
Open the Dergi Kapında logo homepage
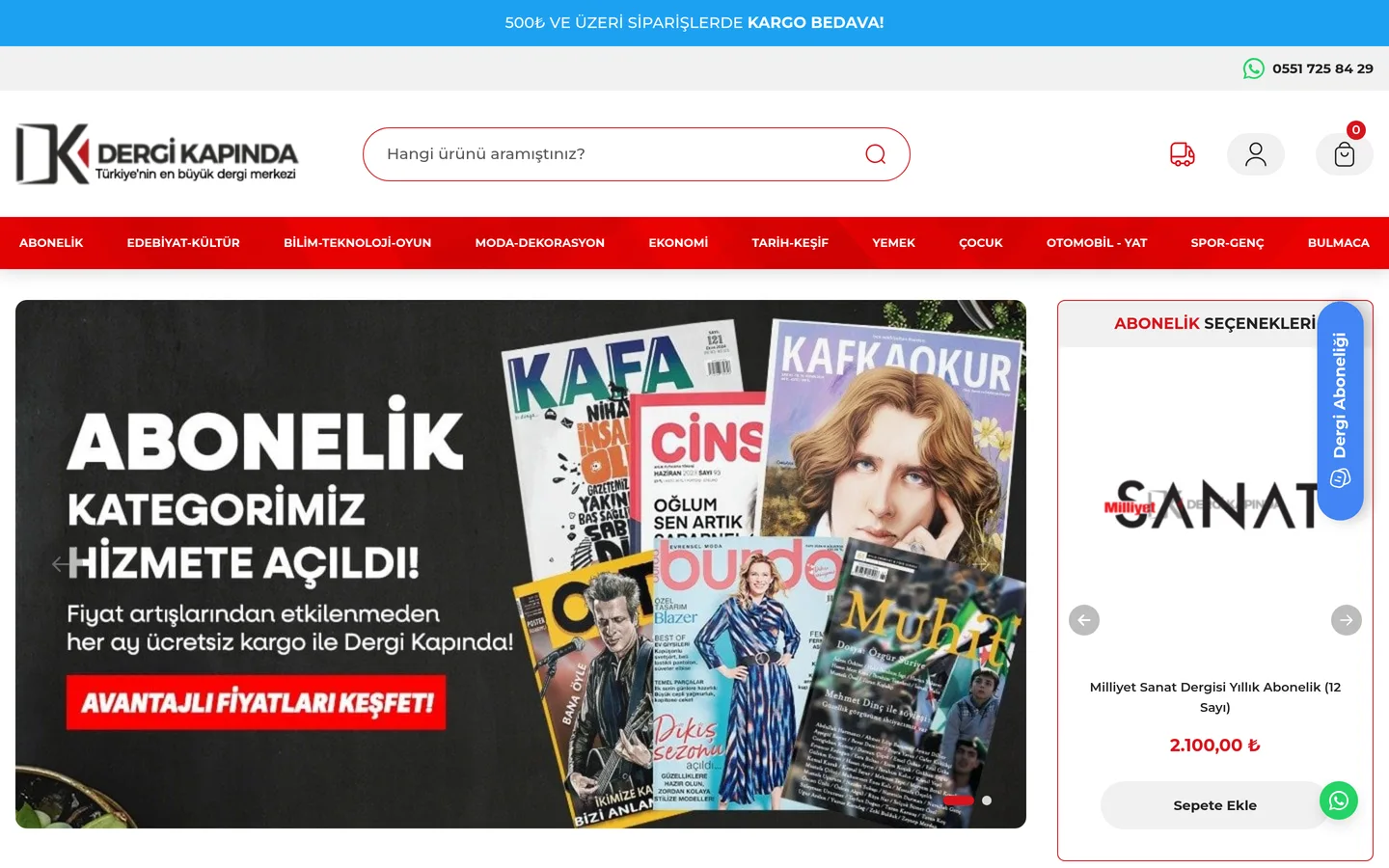(x=157, y=153)
